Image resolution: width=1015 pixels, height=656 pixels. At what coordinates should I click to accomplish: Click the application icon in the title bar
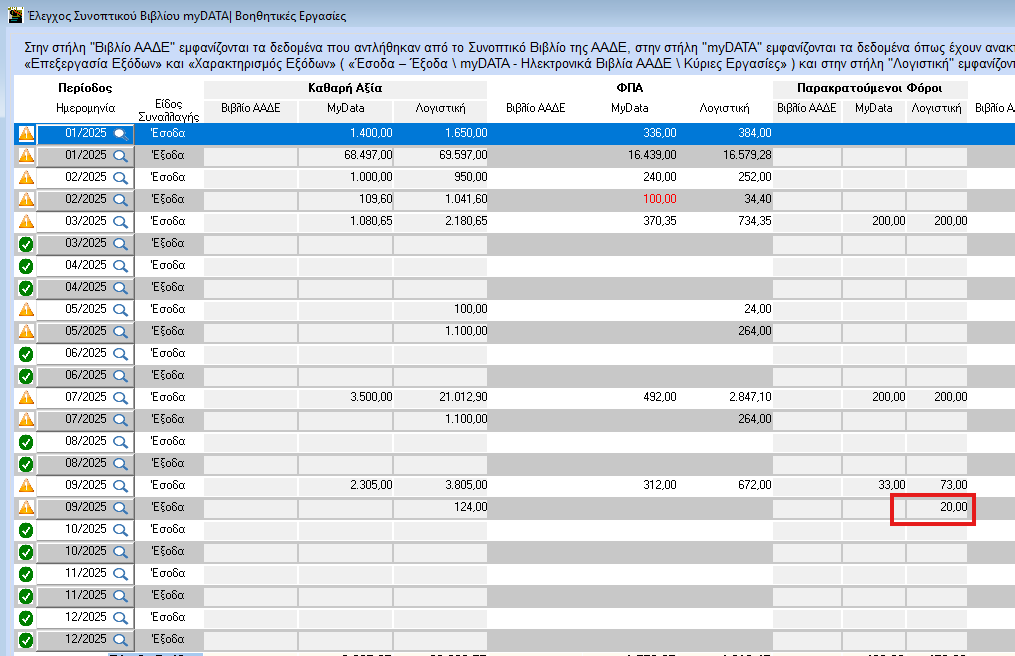(x=14, y=14)
